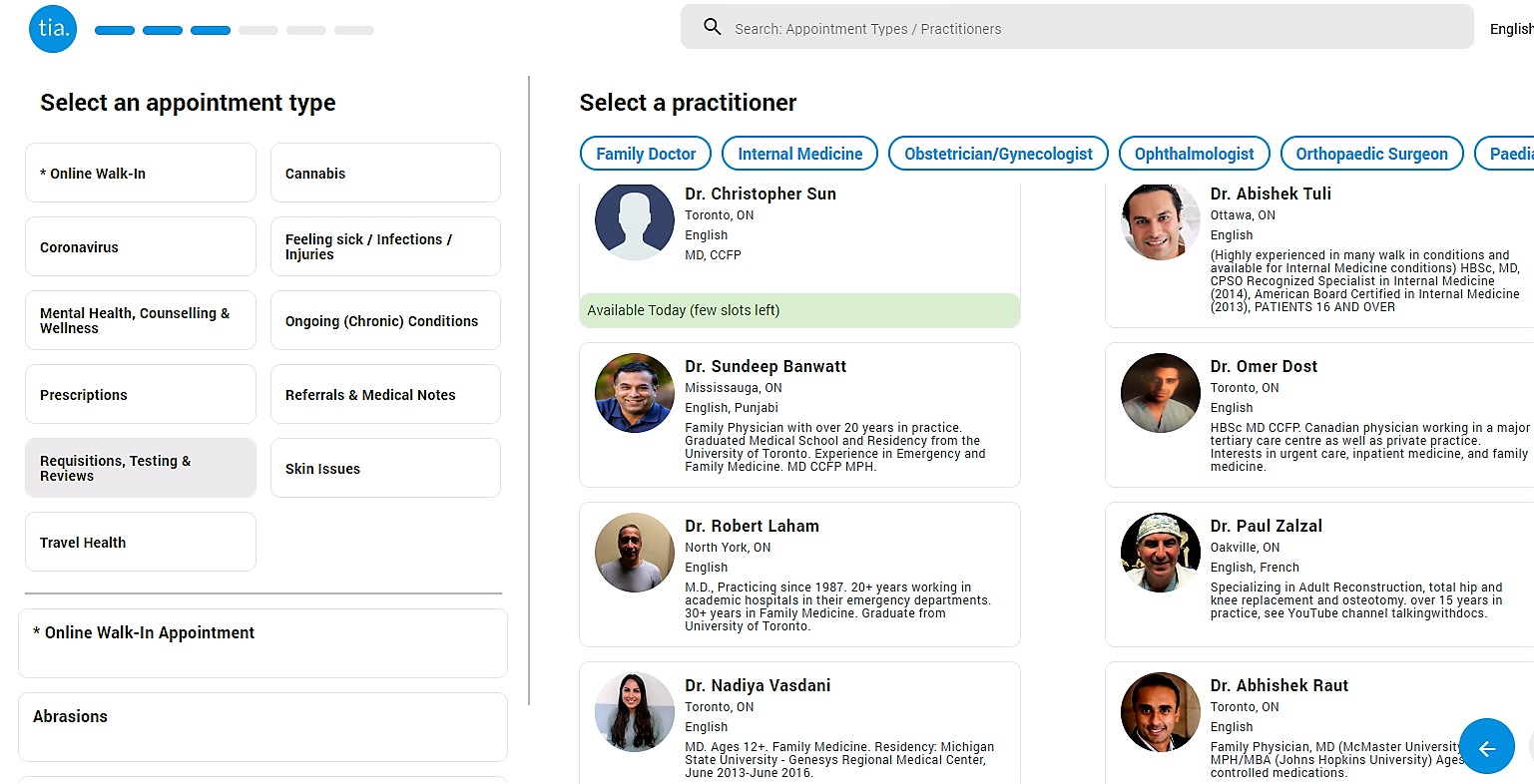This screenshot has width=1534, height=784.
Task: Click the search magnifier icon
Action: point(712,27)
